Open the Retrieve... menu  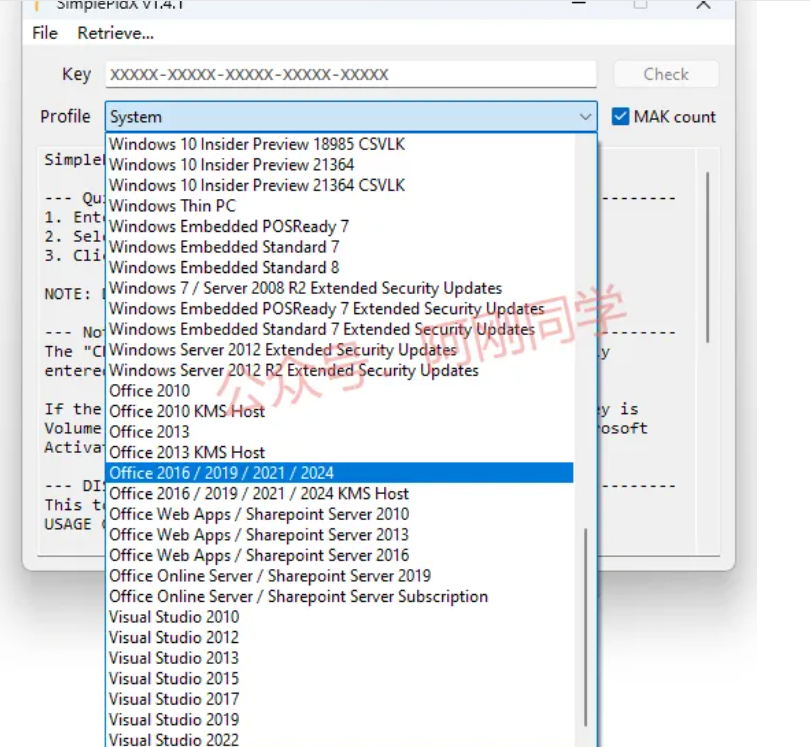click(x=115, y=33)
